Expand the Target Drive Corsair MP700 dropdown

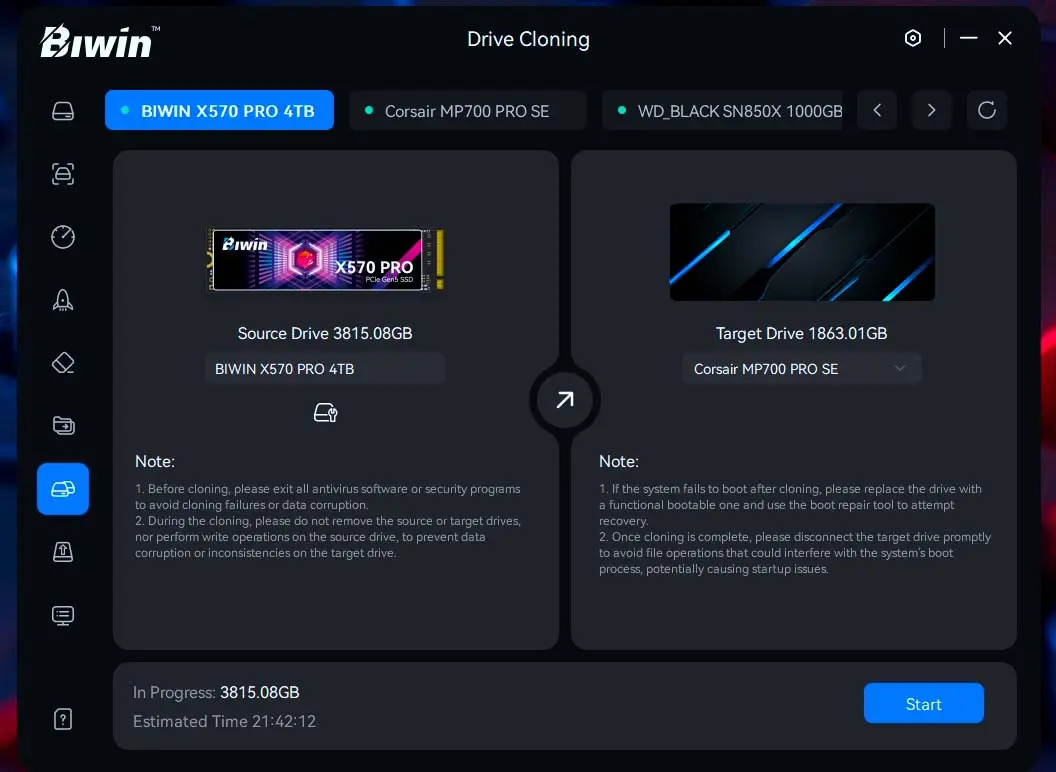coord(801,368)
